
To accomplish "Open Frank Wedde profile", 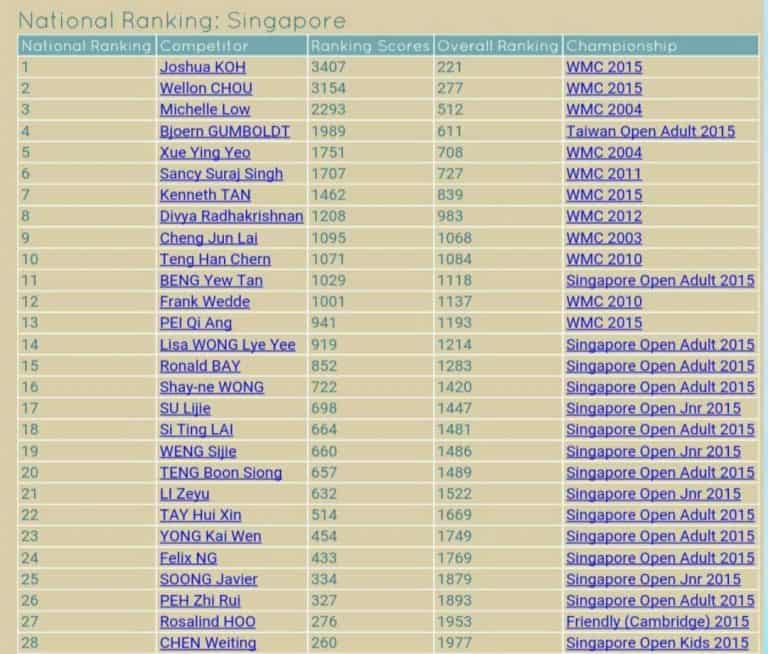I will (x=205, y=302).
